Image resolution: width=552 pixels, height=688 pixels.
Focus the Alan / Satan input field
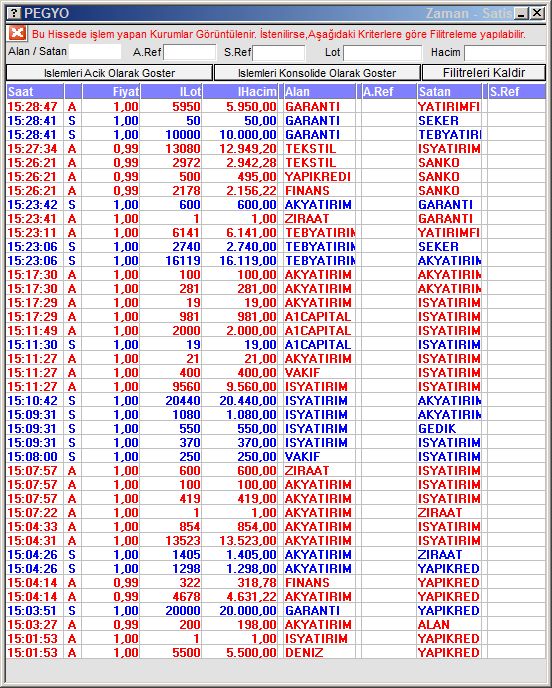tap(95, 52)
